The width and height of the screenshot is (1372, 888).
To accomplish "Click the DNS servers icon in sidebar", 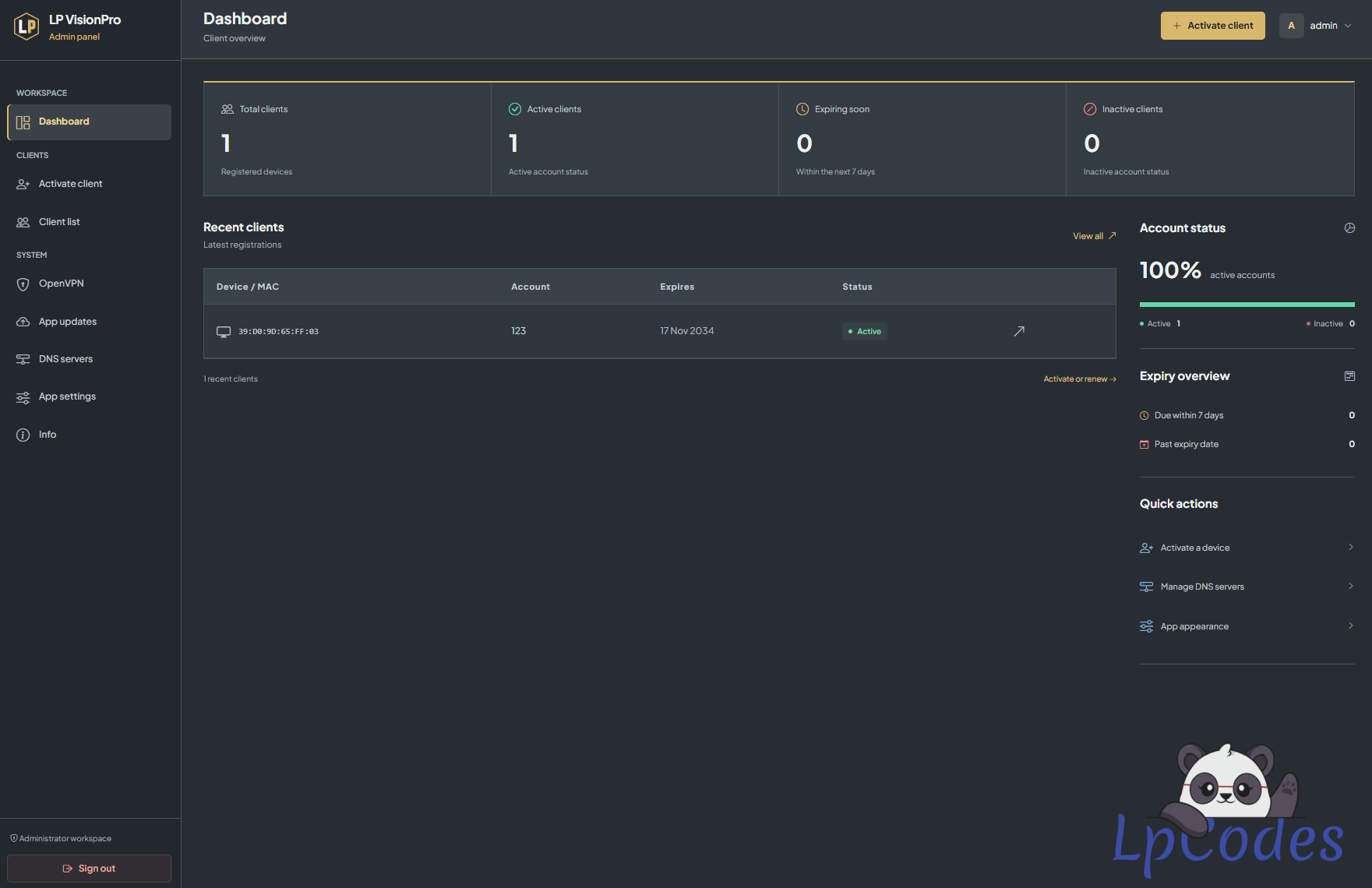I will pyautogui.click(x=23, y=359).
